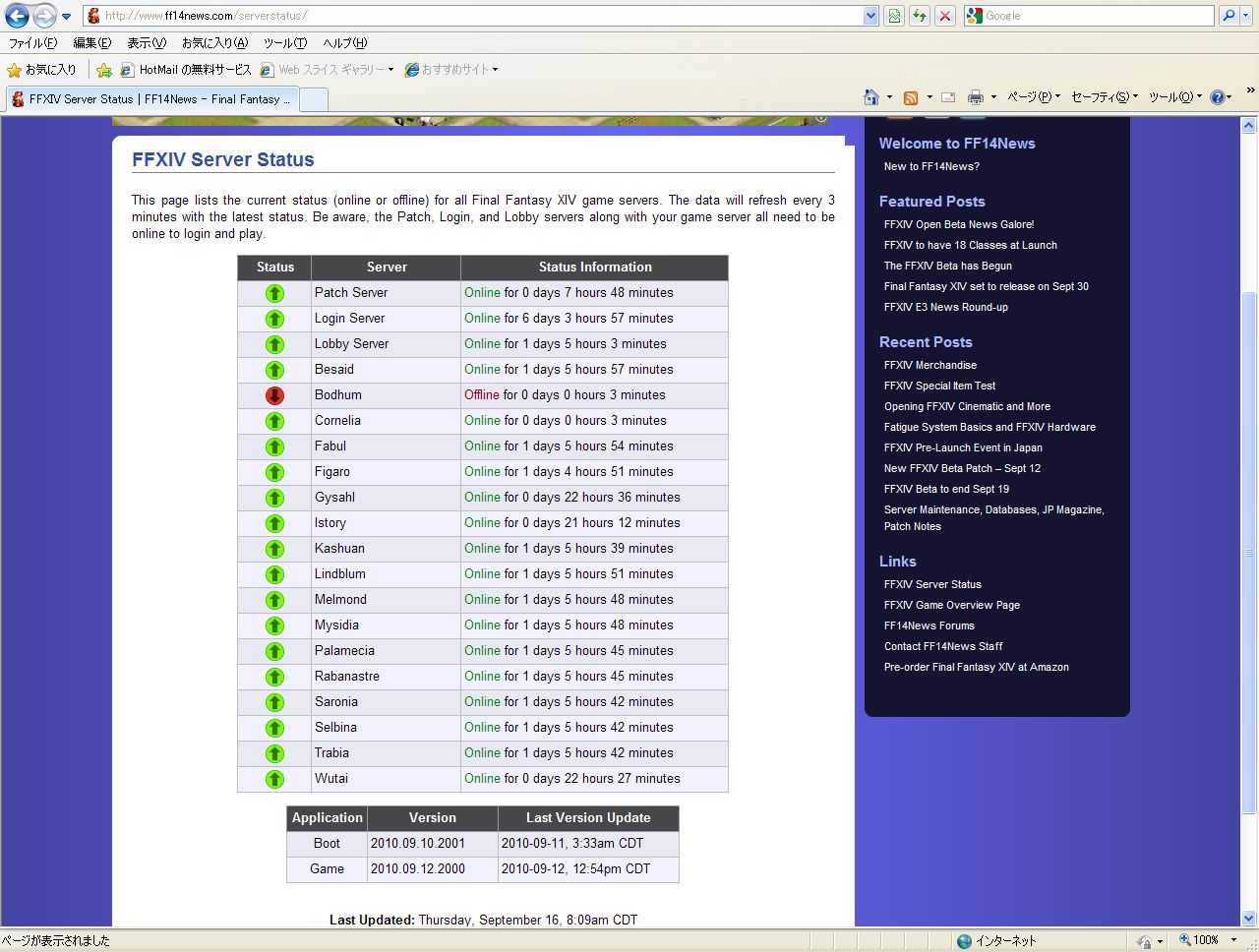The height and width of the screenshot is (952, 1259).
Task: Click the Read Mail icon
Action: (x=948, y=97)
